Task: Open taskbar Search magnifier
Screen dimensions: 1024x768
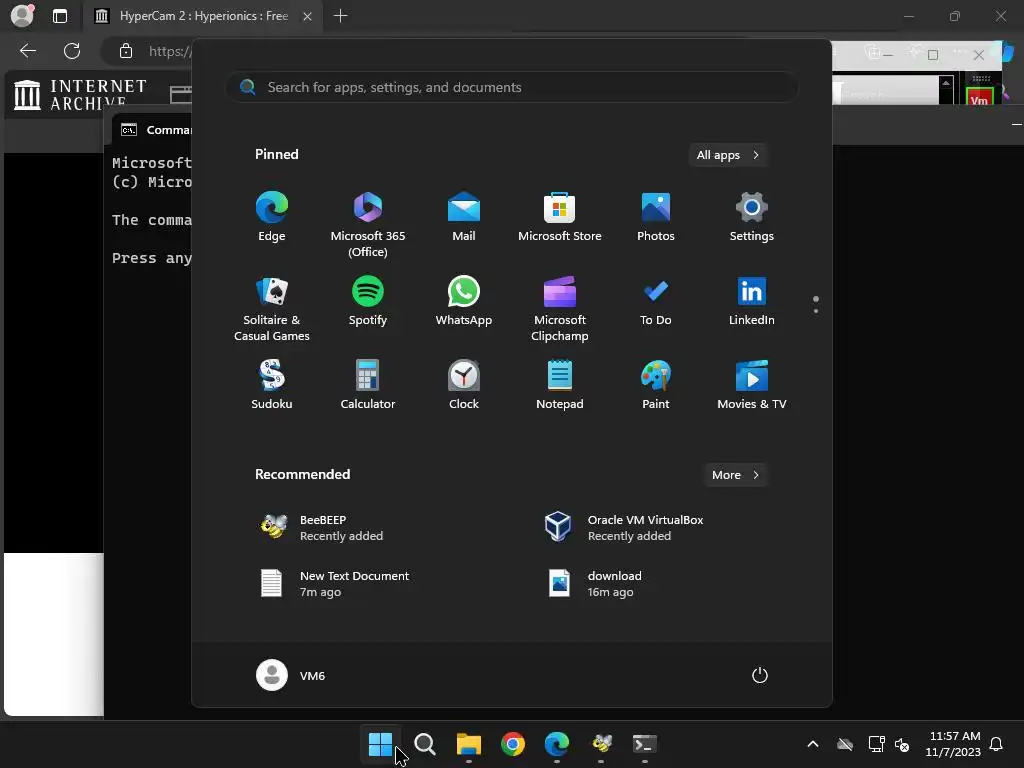Action: tap(424, 744)
